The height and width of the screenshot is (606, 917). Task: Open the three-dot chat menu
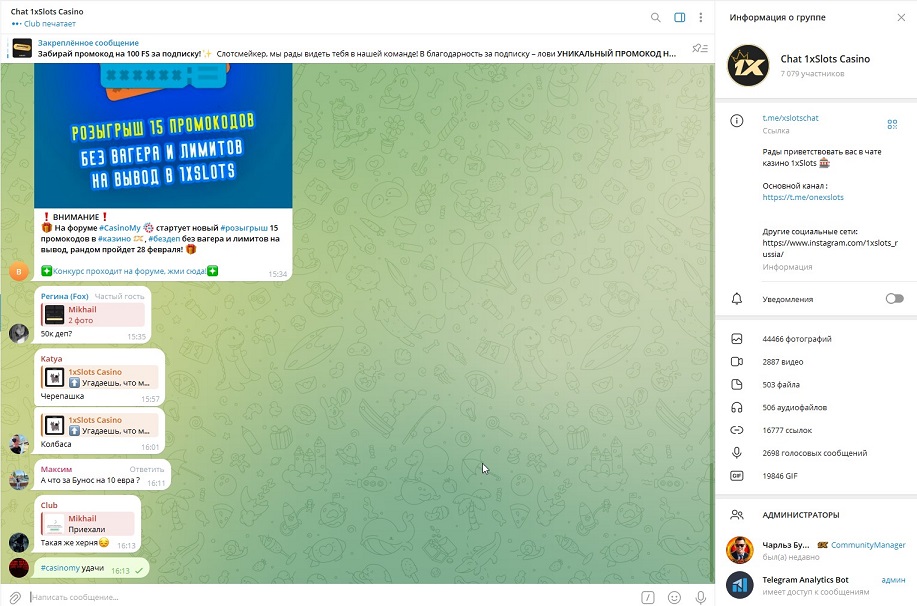click(x=701, y=18)
